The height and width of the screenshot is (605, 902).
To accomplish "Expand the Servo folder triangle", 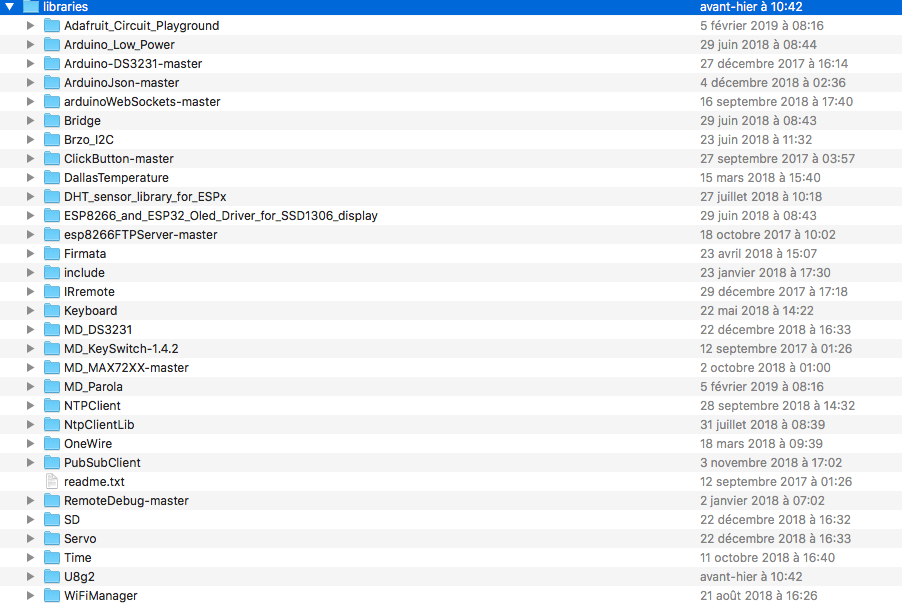I will 30,538.
